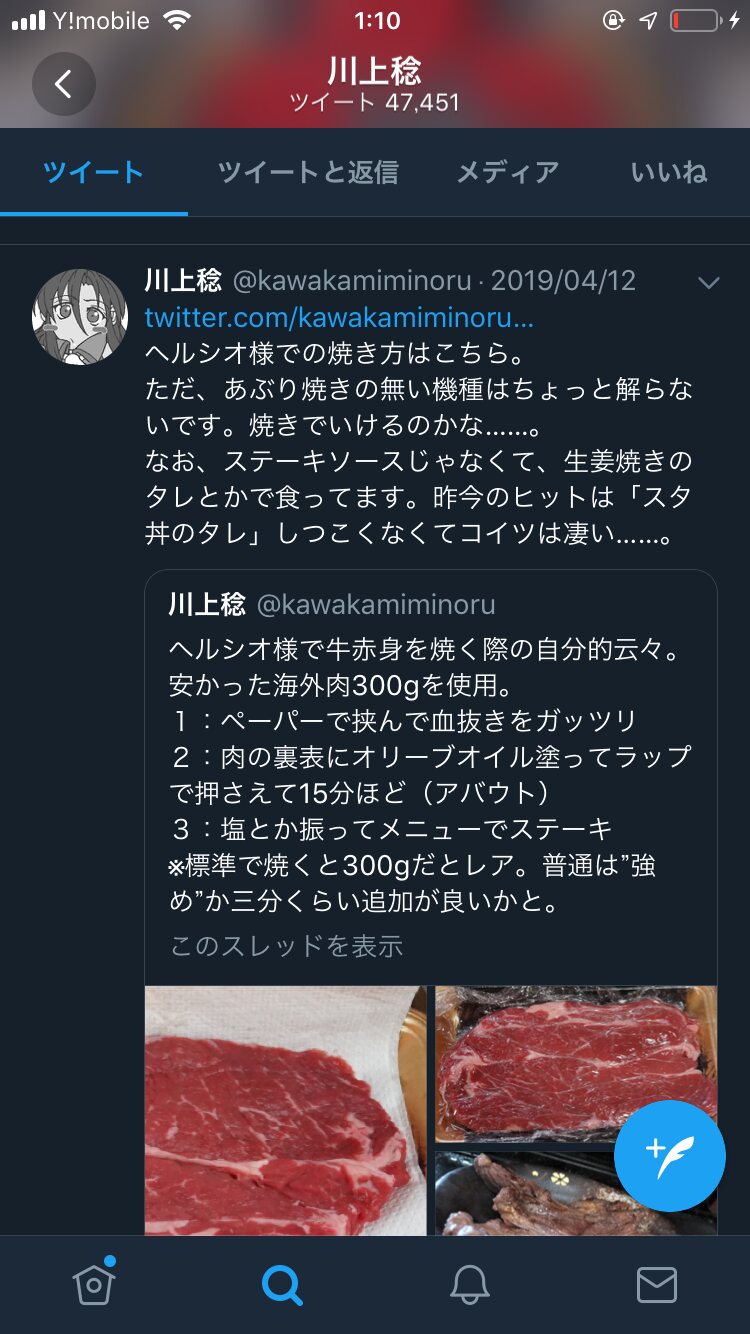Open the wrapped meat photo thumbnail
Screen dimensions: 750x1334
576,1065
